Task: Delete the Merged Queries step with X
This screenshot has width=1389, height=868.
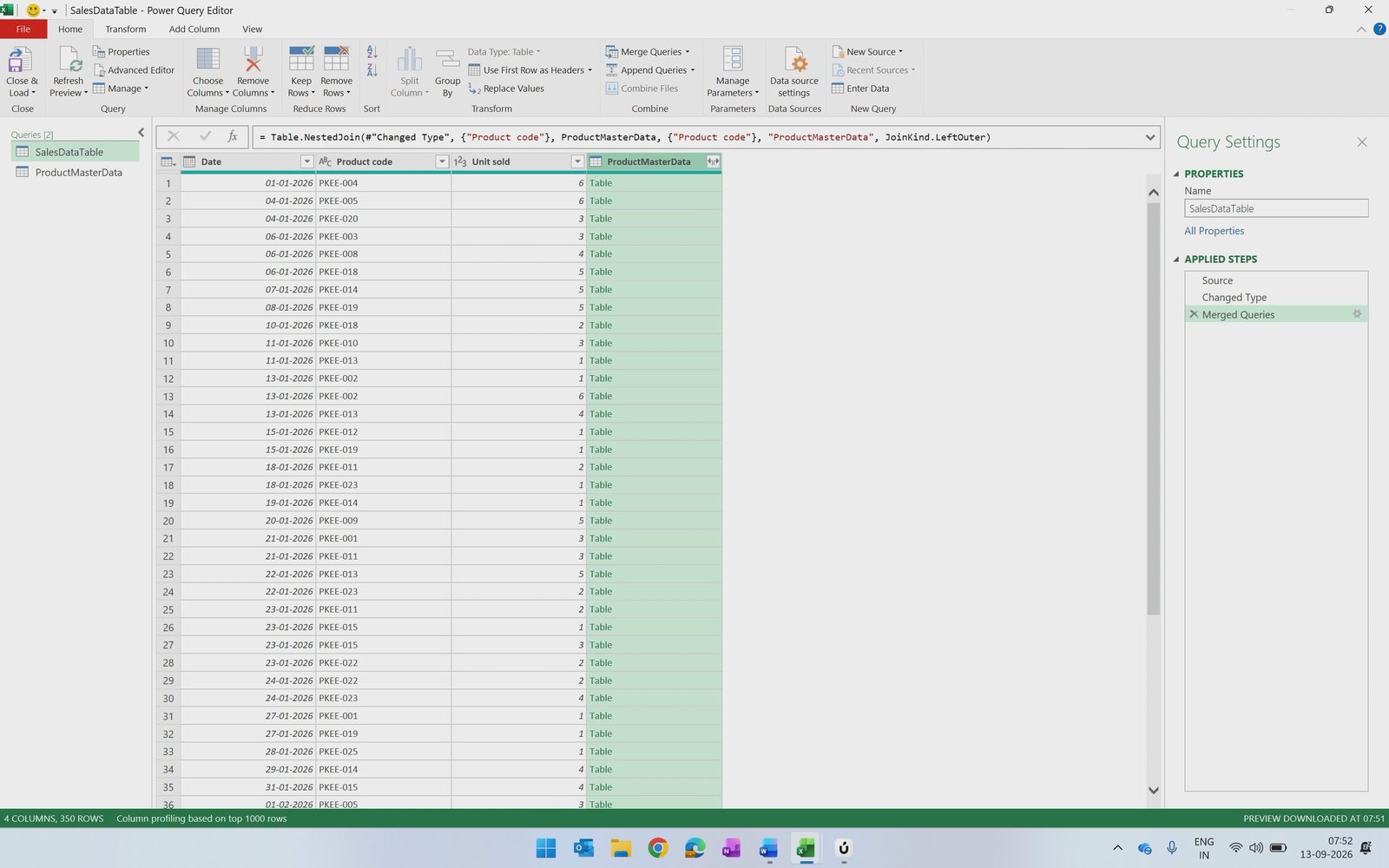Action: (x=1194, y=314)
